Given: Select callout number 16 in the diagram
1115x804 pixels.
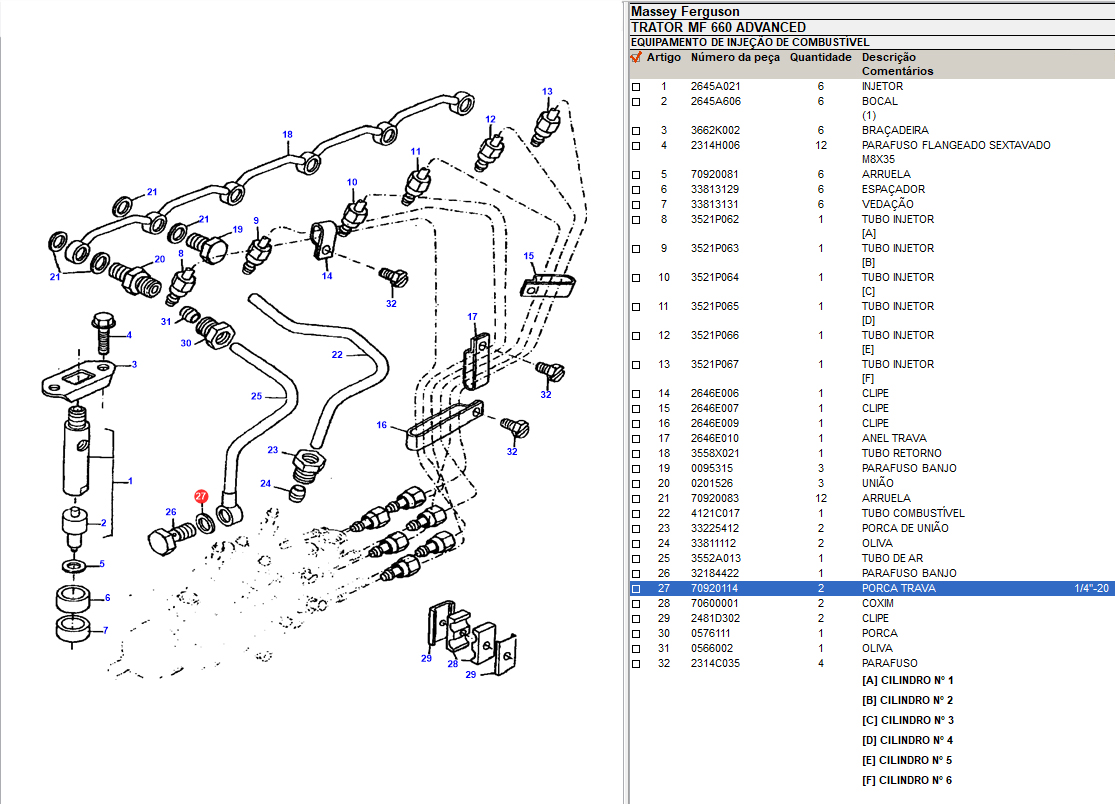Looking at the screenshot, I should pyautogui.click(x=382, y=425).
